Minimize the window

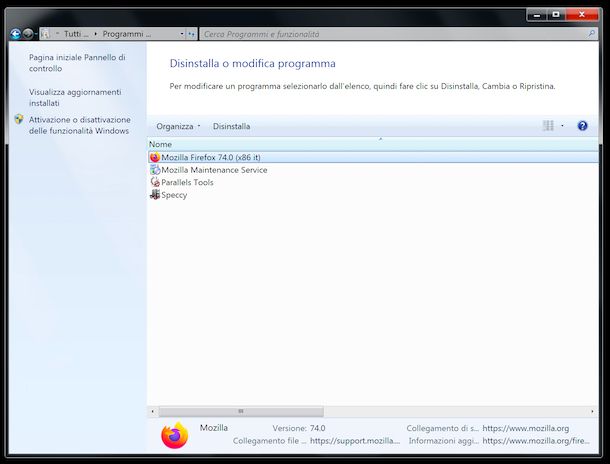(537, 15)
